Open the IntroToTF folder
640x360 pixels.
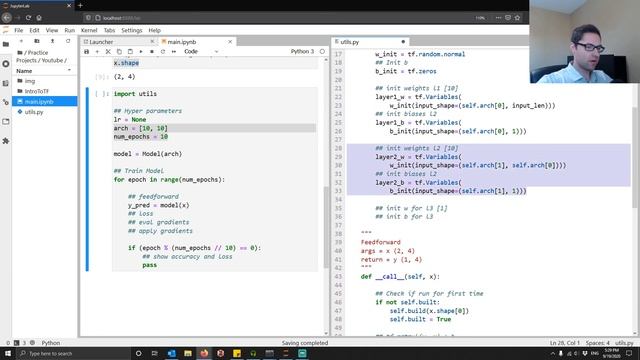44,91
